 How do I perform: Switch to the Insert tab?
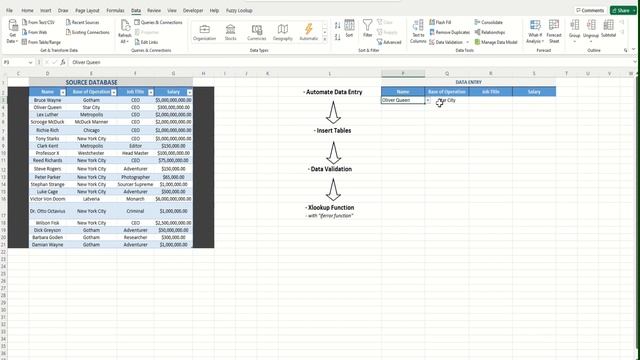[x=46, y=10]
